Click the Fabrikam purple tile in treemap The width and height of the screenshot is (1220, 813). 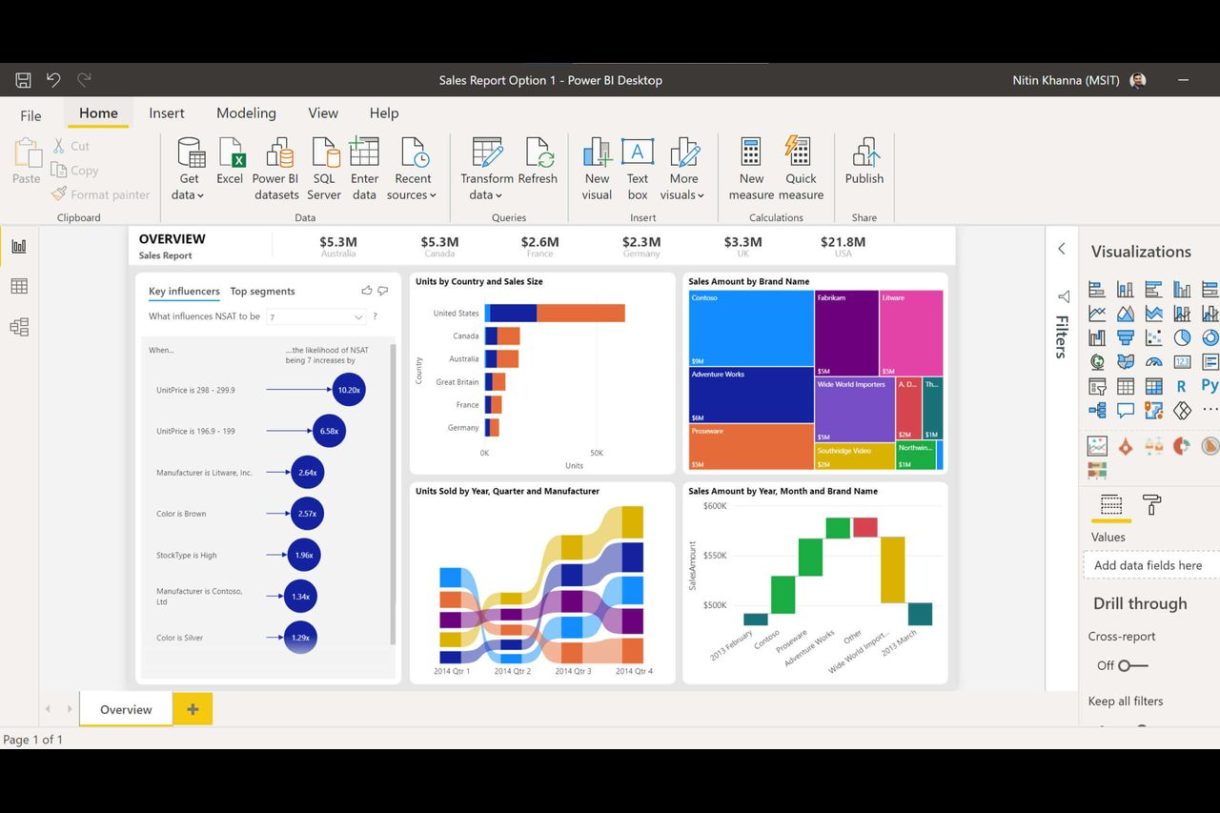pos(847,333)
